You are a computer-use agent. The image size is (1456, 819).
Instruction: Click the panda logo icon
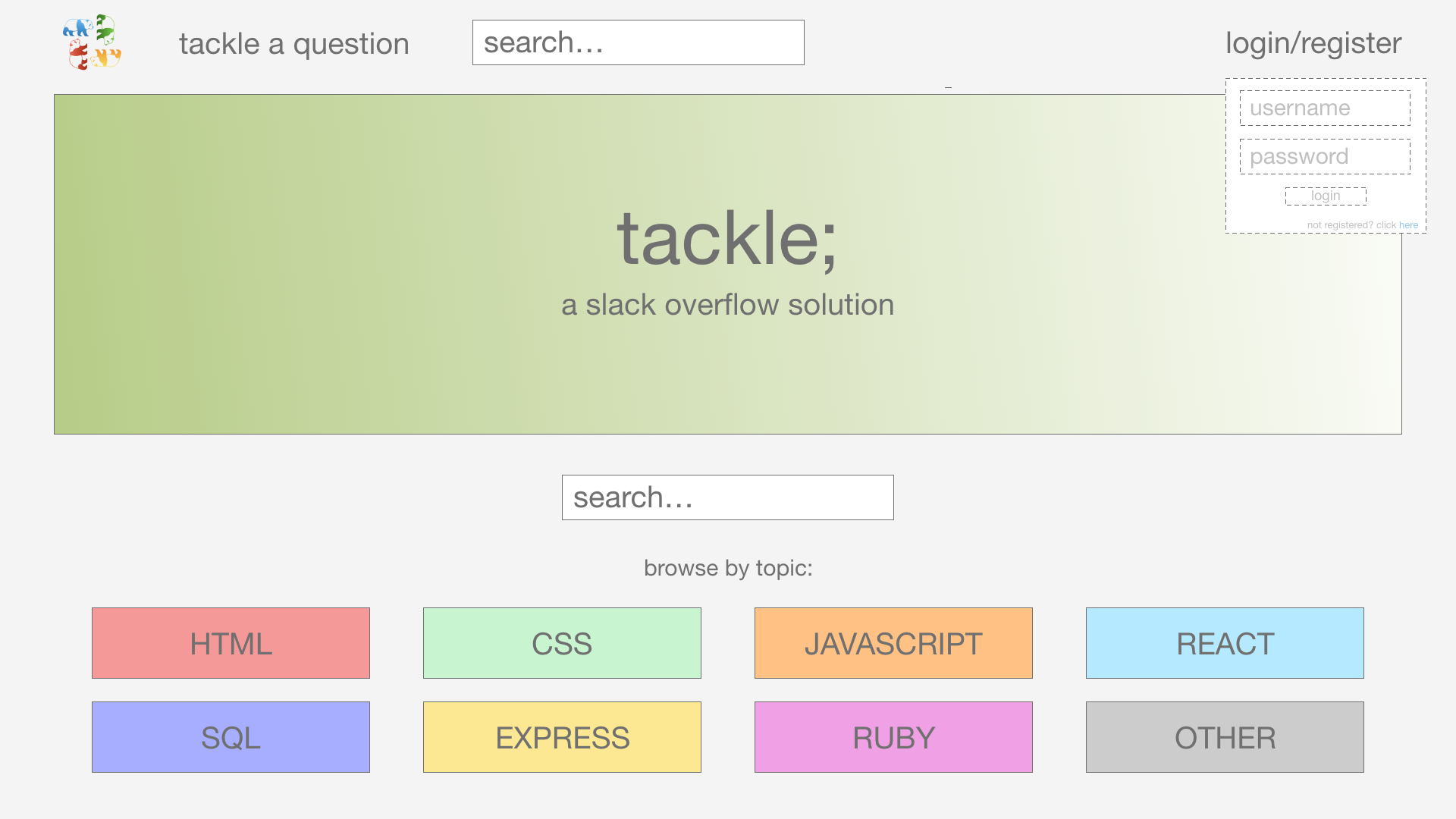pos(92,42)
